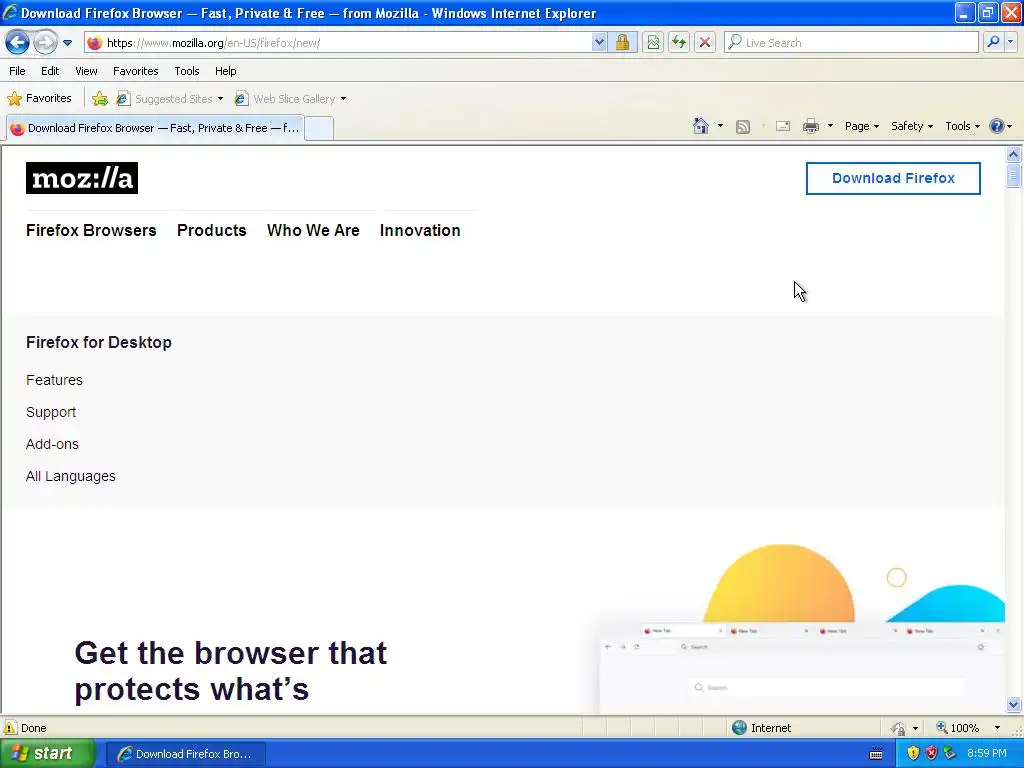The image size is (1024, 768).
Task: Click the security lock icon
Action: [x=622, y=43]
